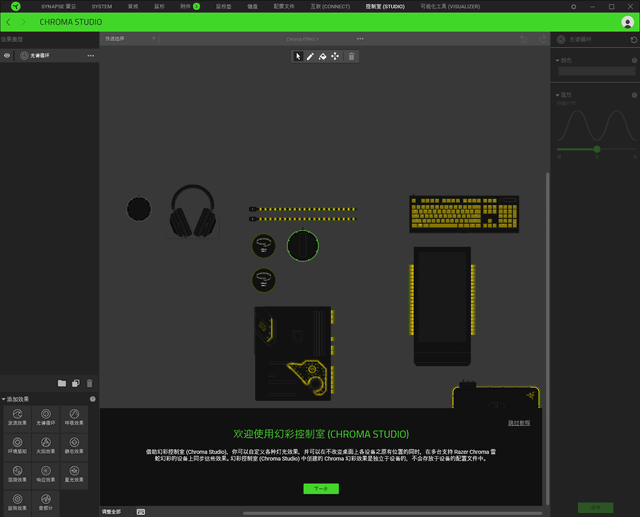This screenshot has height=517, width=640.
Task: Open the user account avatar
Action: 627,22
